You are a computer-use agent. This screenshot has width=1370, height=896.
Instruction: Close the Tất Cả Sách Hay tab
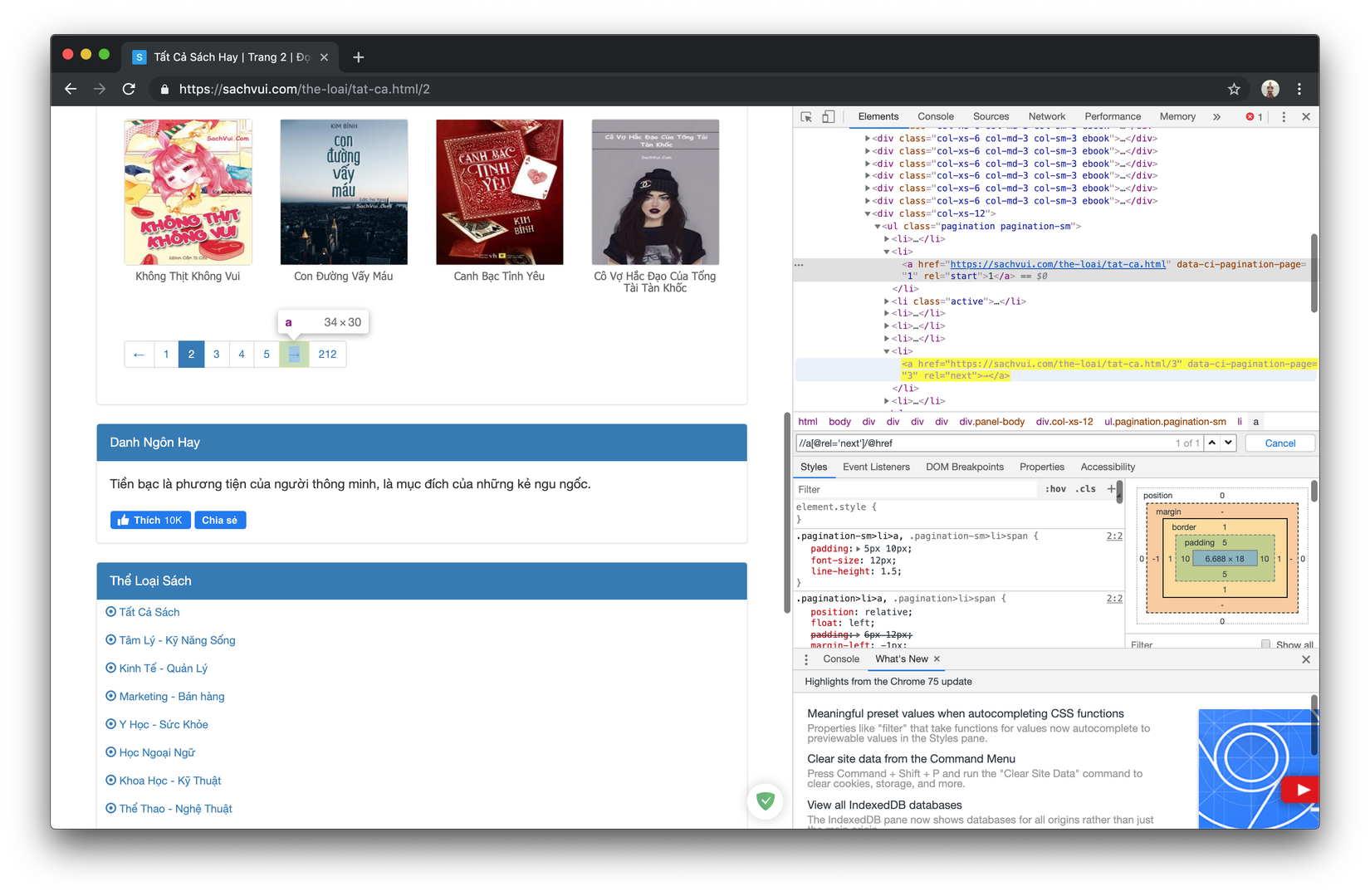point(324,57)
